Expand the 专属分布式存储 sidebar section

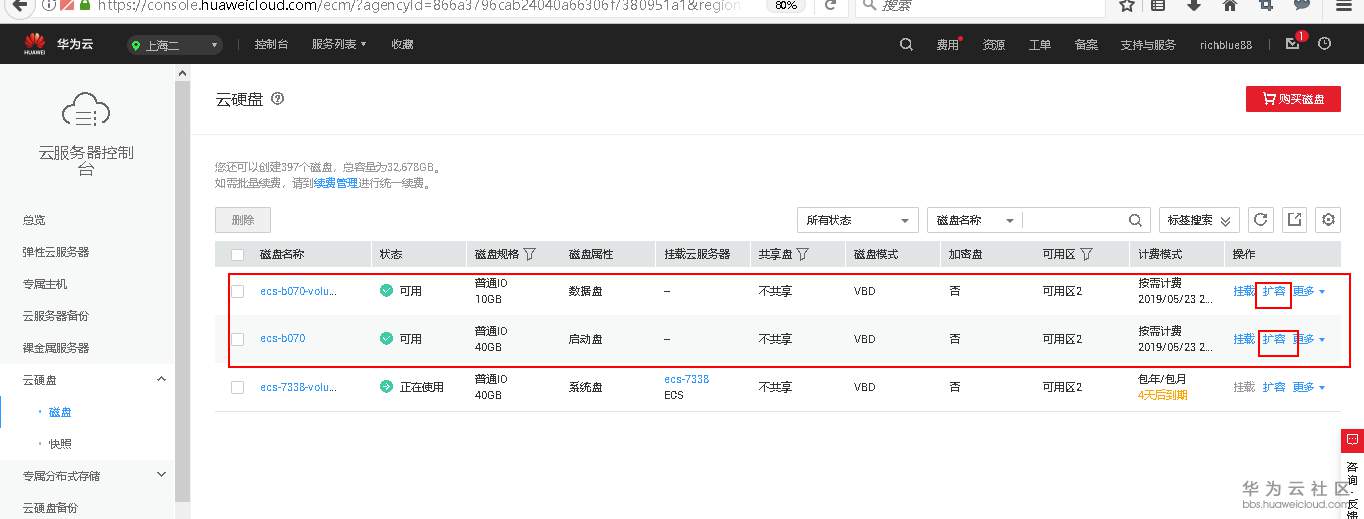click(162, 475)
